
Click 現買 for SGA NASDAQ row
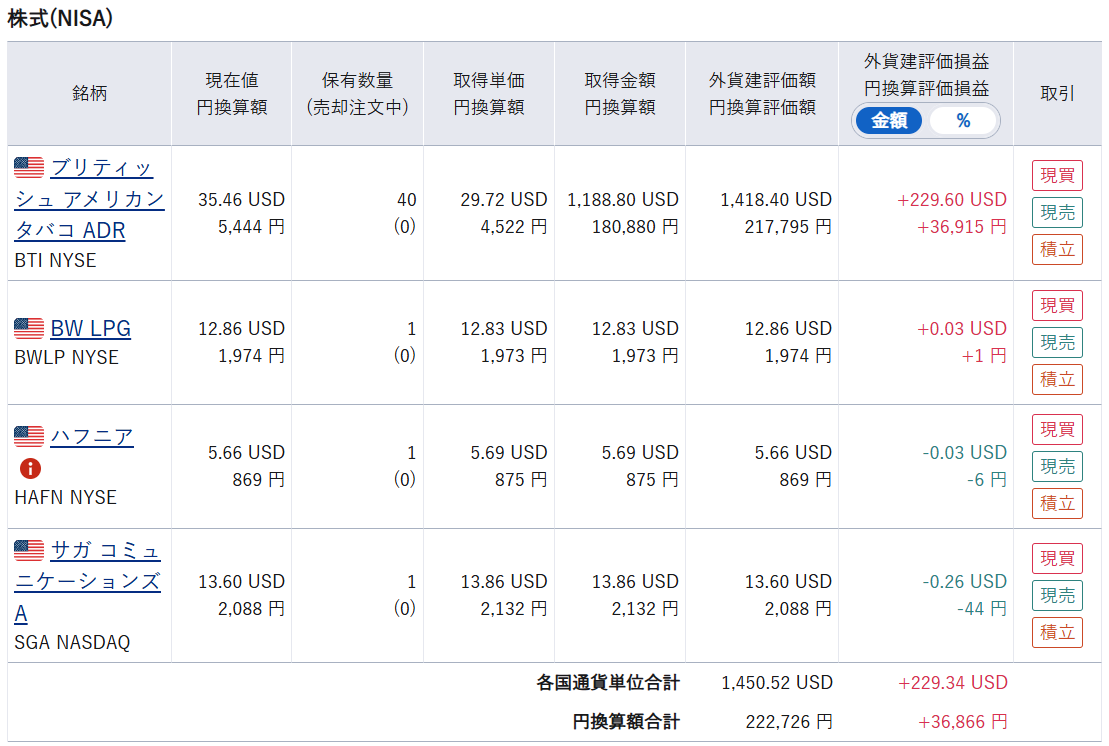point(1057,559)
